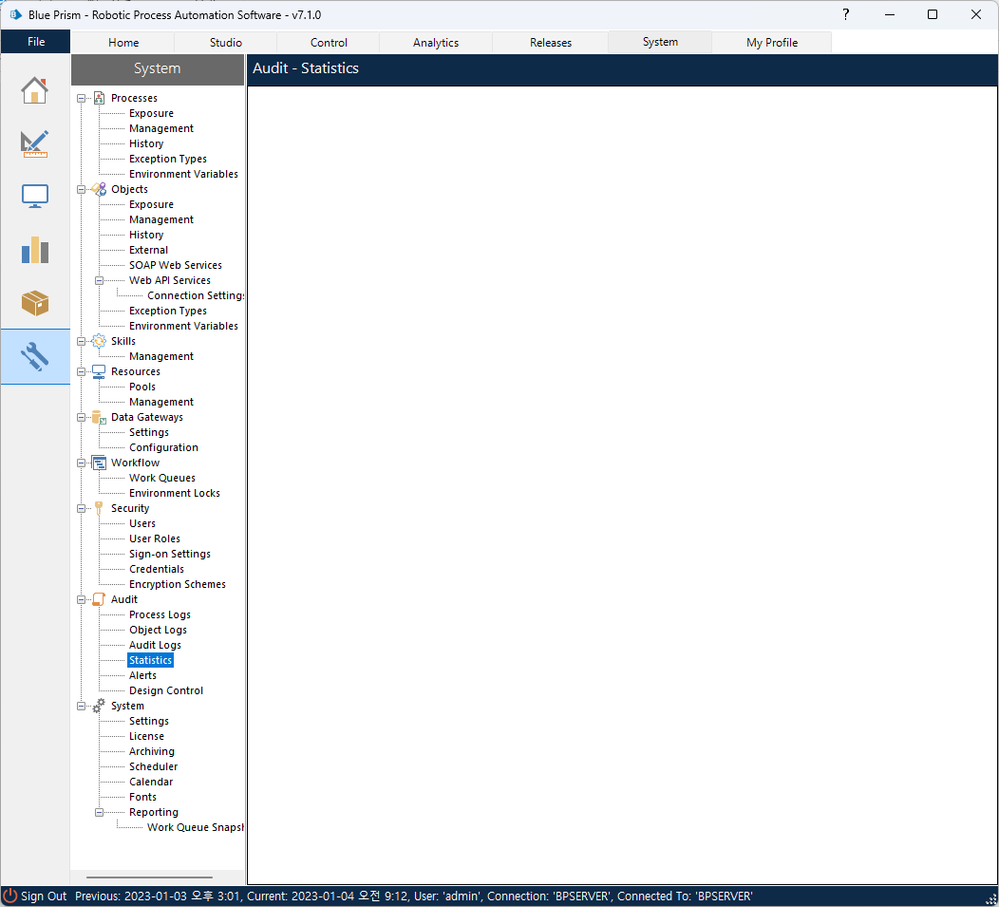
Task: Click the Objects node icon in tree
Action: tap(99, 189)
